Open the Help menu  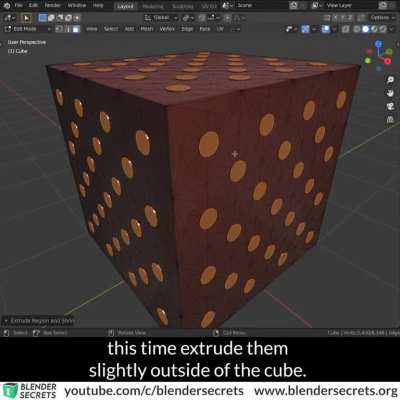click(x=98, y=5)
